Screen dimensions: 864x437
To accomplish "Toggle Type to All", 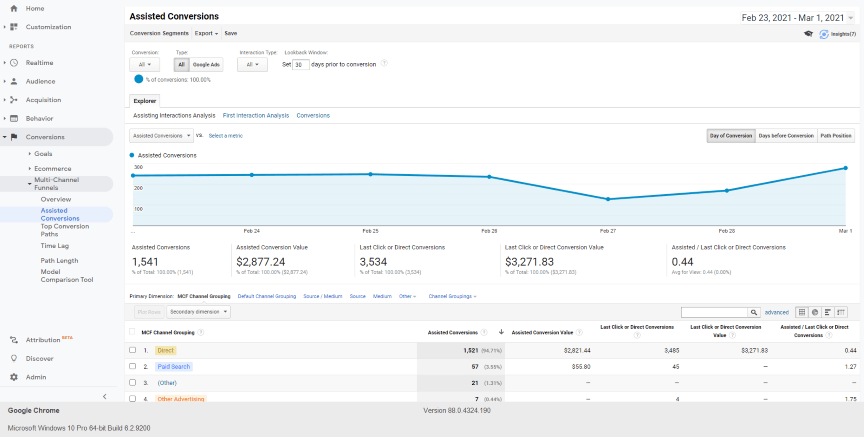I will [x=181, y=64].
